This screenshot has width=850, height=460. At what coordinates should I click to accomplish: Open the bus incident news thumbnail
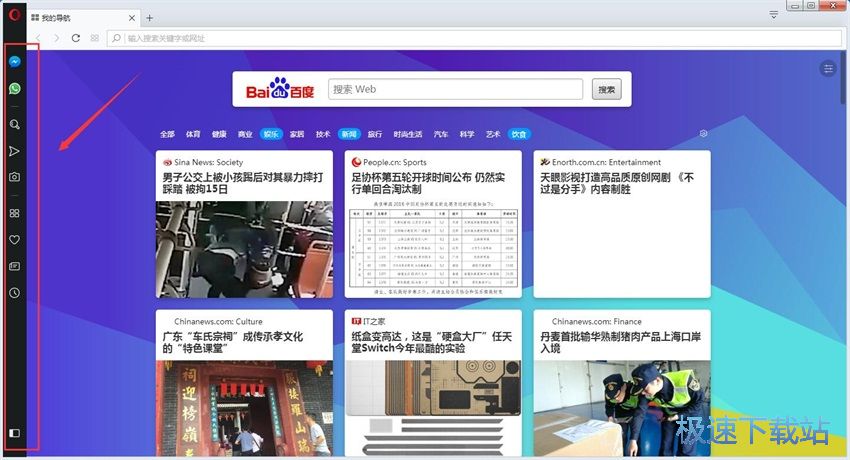coord(244,249)
